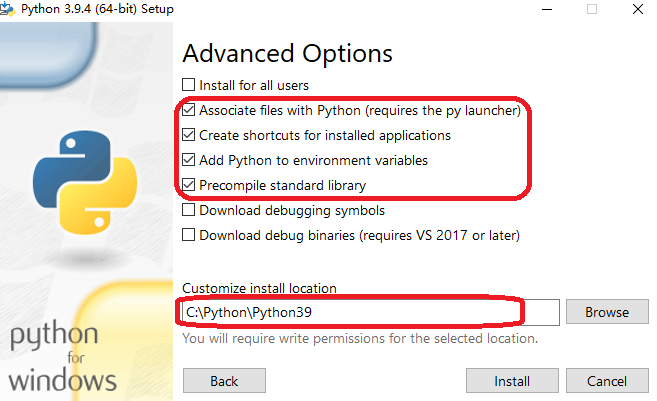
Task: Check Download debugging symbols
Action: point(189,211)
